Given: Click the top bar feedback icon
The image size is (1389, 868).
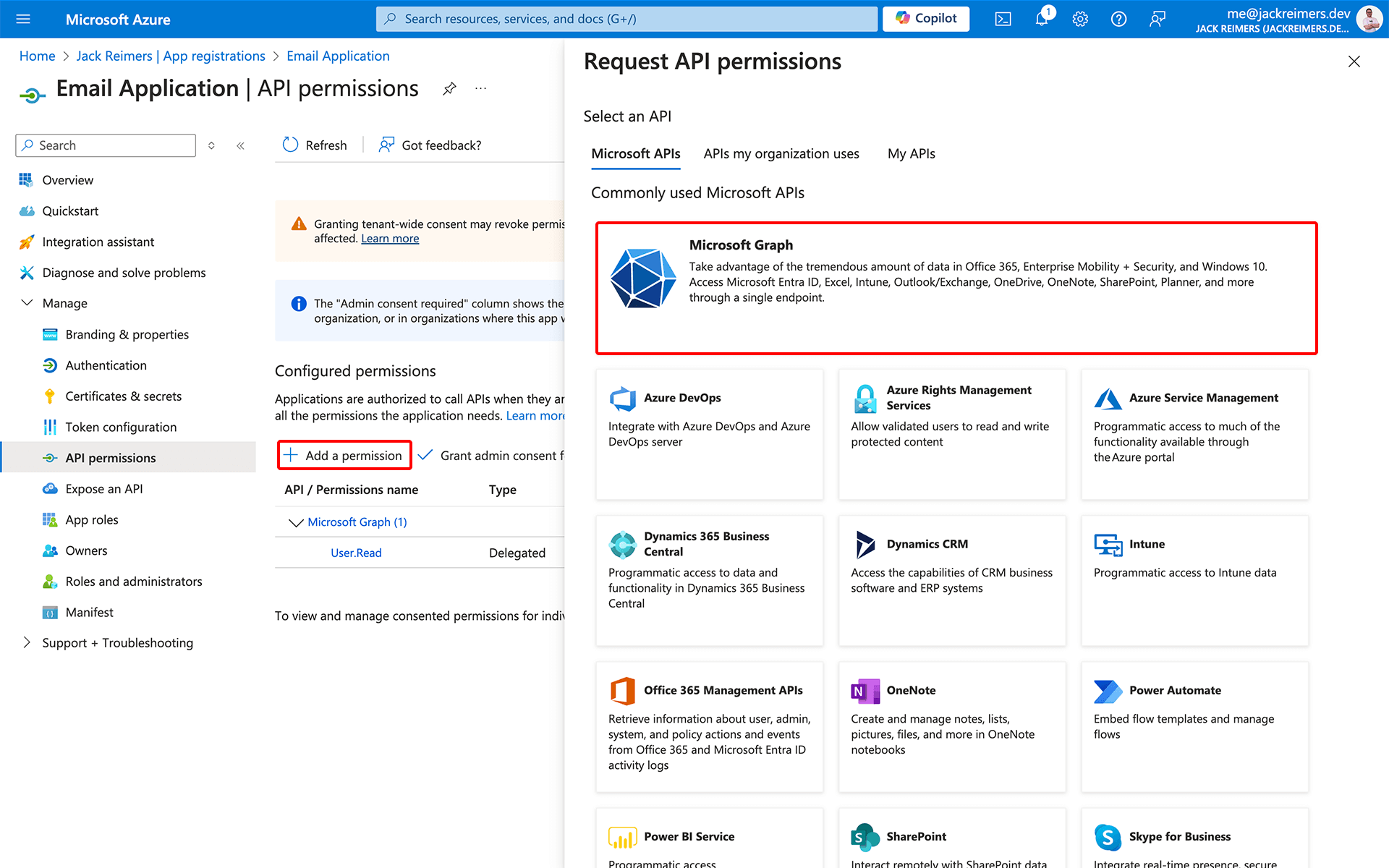Looking at the screenshot, I should (1157, 19).
